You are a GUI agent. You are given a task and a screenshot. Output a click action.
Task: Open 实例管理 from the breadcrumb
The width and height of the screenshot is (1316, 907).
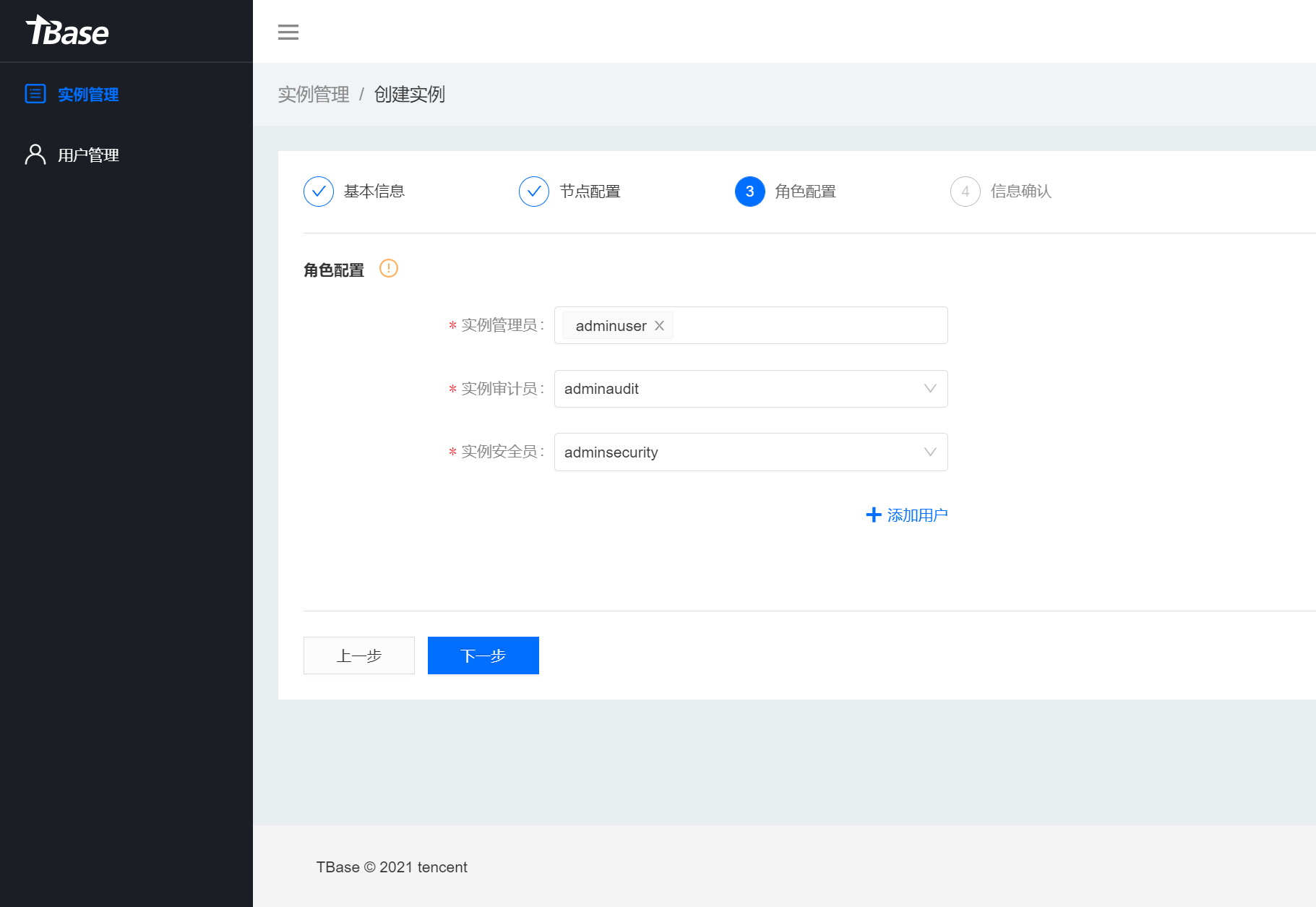click(x=314, y=94)
